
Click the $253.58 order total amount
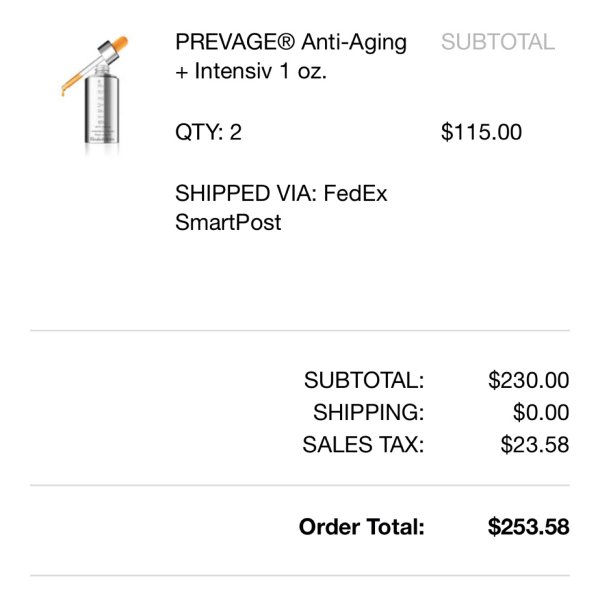[528, 527]
